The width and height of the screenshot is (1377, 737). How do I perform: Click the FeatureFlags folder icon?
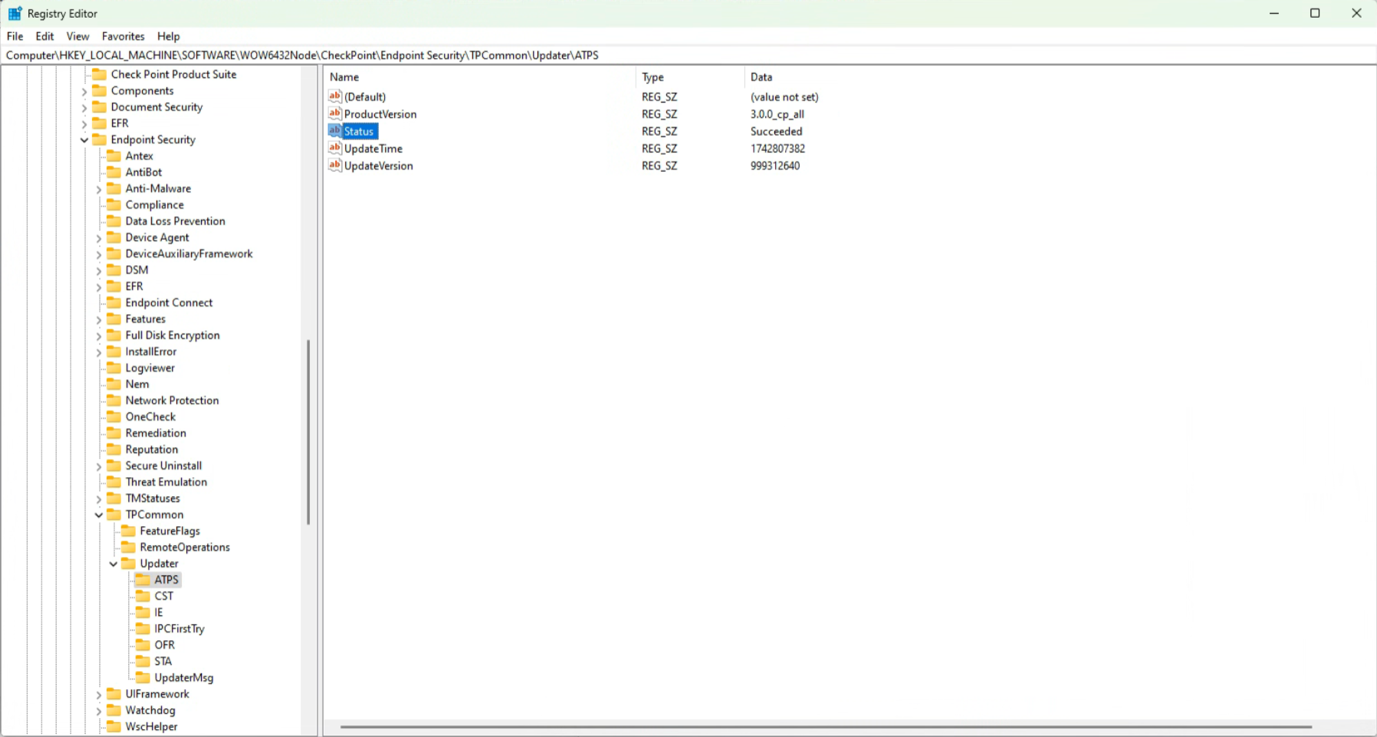pos(128,531)
